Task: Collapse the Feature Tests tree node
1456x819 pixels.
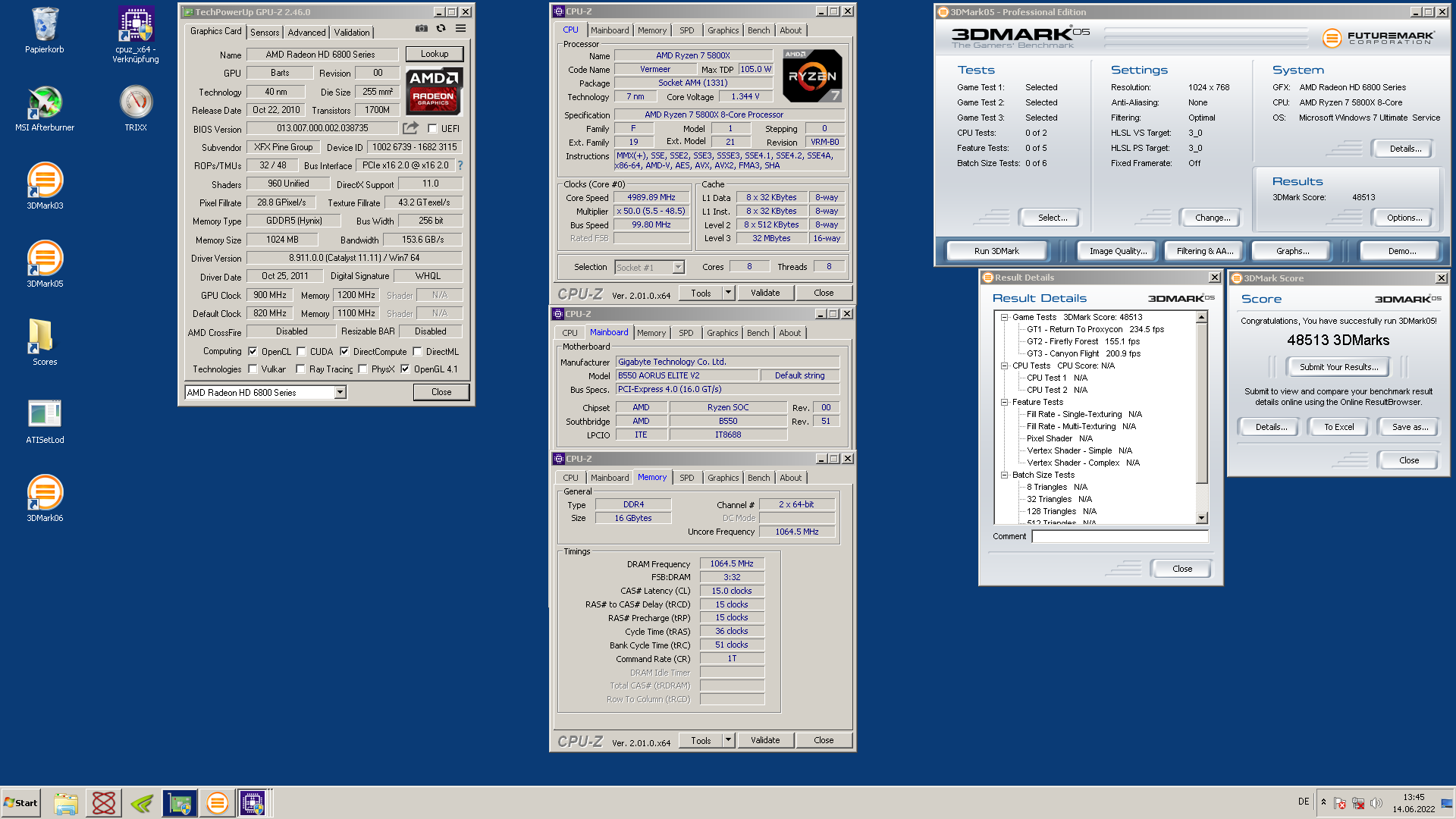Action: tap(1004, 403)
